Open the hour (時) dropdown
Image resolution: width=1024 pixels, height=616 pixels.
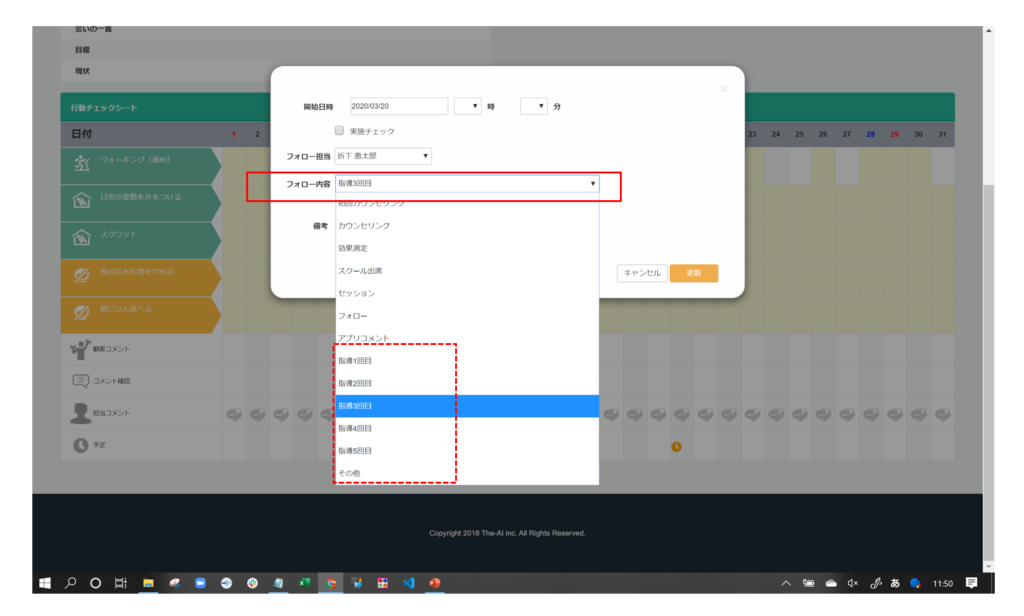pyautogui.click(x=467, y=106)
